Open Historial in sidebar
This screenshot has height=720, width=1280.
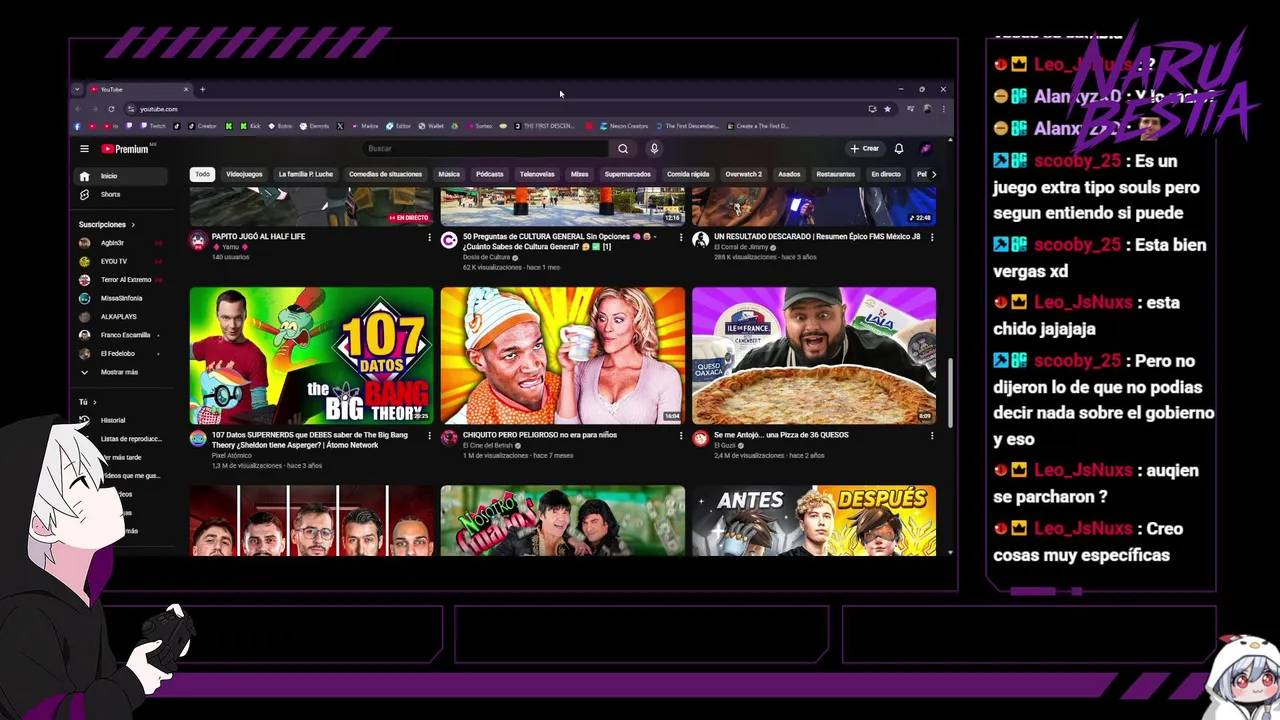[121, 420]
